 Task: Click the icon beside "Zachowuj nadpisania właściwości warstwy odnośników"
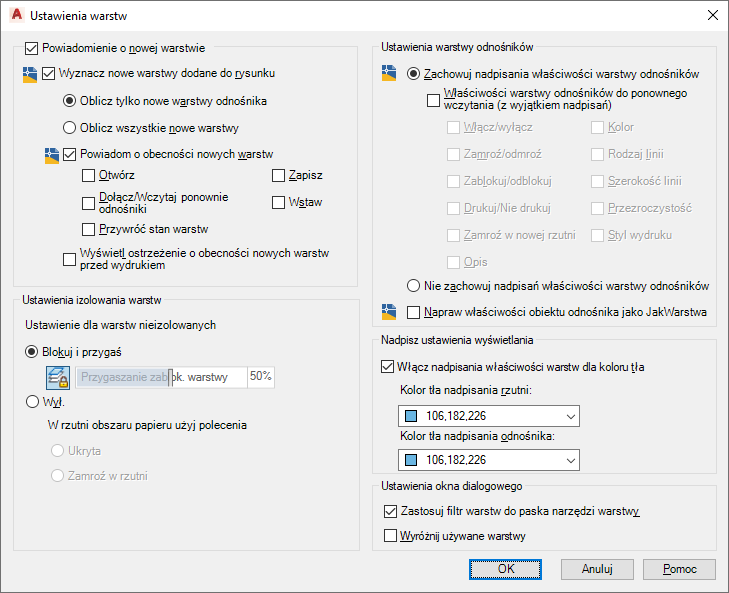point(390,73)
